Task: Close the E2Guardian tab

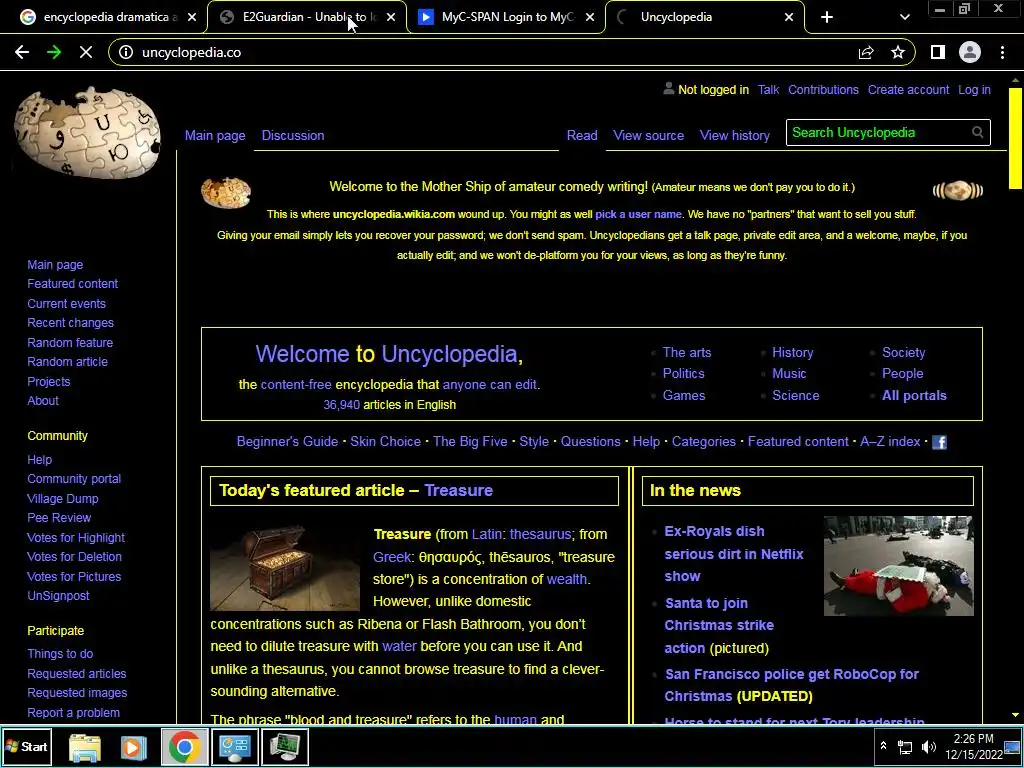Action: [391, 17]
